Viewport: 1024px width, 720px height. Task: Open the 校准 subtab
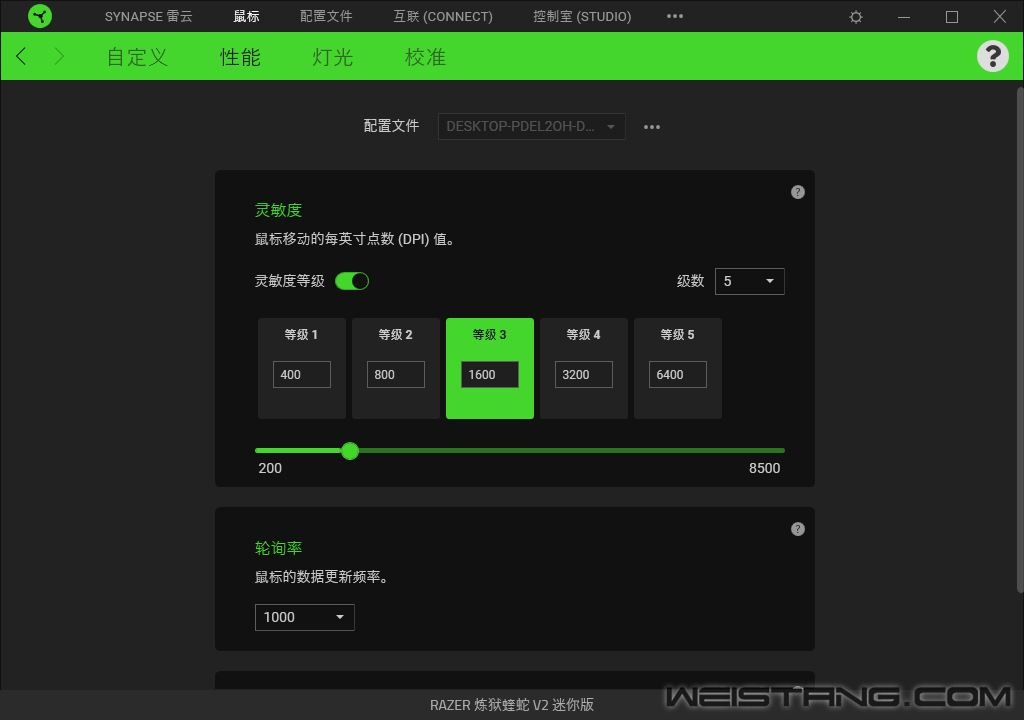pyautogui.click(x=425, y=57)
